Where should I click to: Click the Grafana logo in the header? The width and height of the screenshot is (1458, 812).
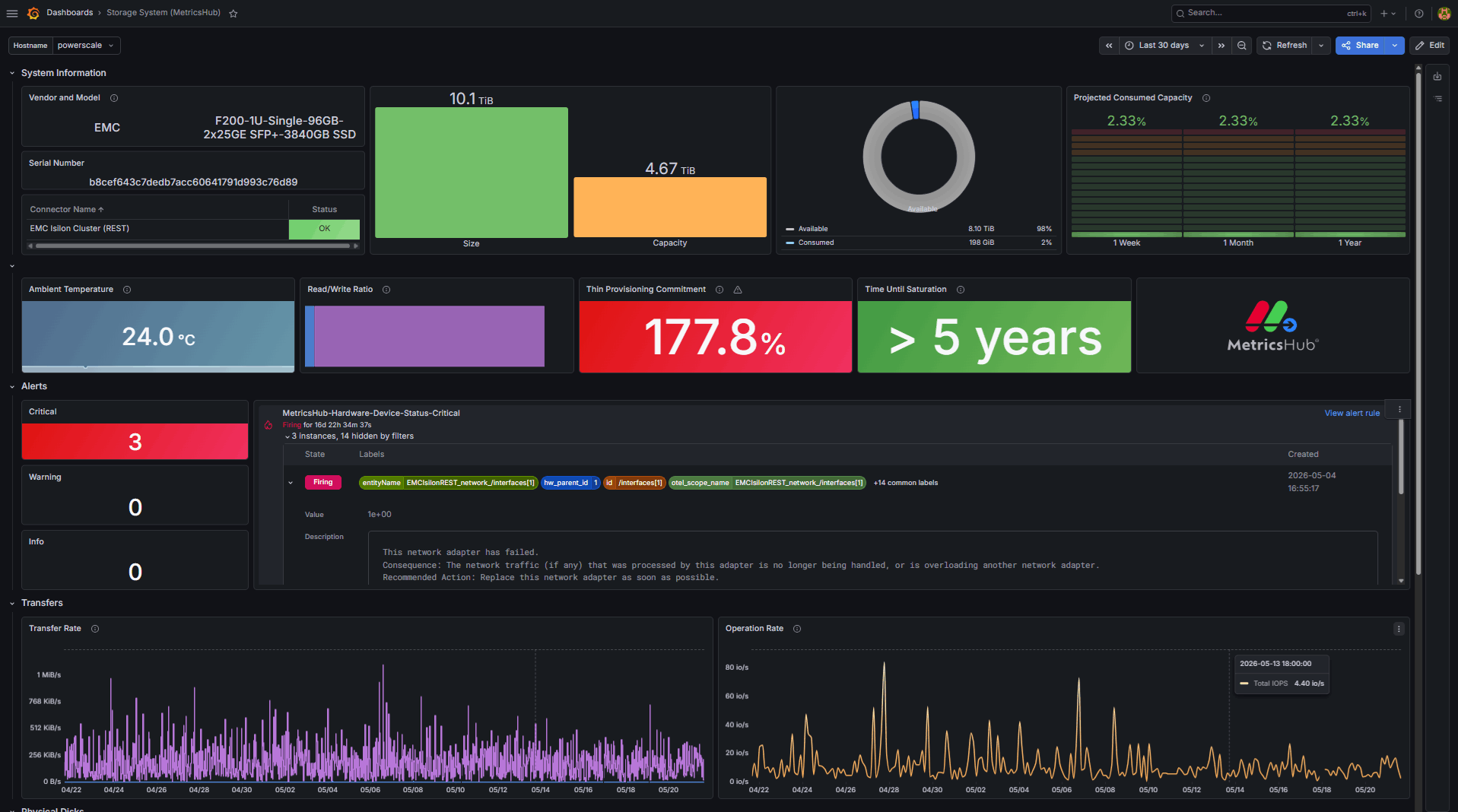tap(33, 13)
